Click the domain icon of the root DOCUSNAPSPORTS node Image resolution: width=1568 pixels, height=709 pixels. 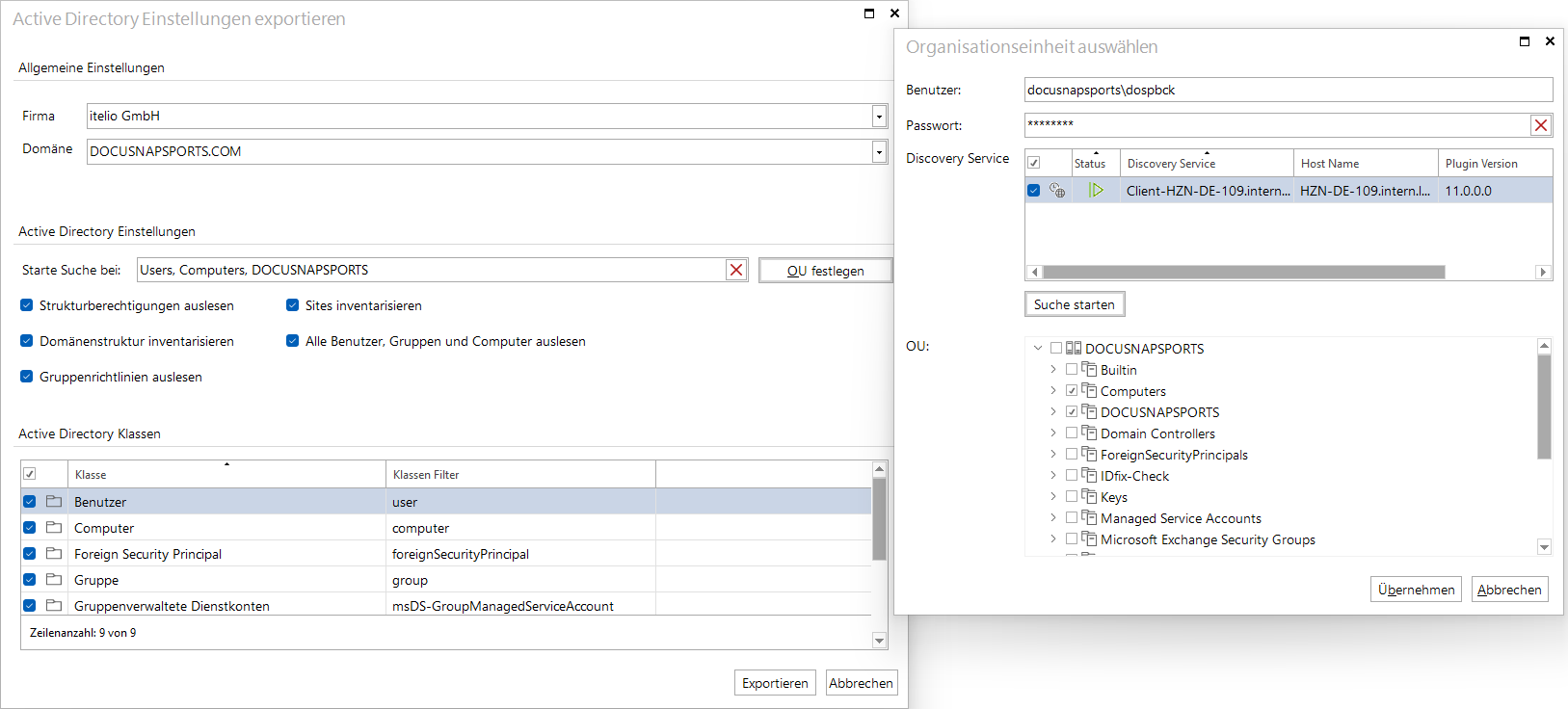click(1074, 349)
